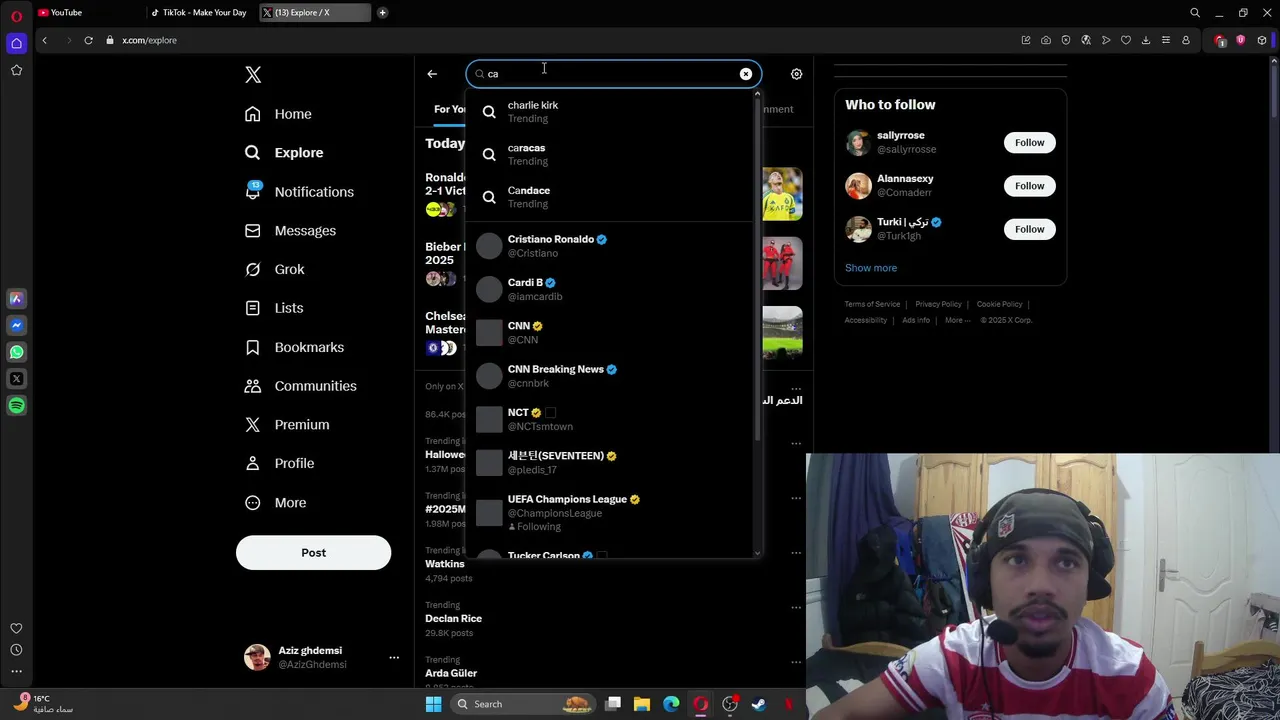
Task: Click heart bookmark icon in address bar
Action: 1126,40
